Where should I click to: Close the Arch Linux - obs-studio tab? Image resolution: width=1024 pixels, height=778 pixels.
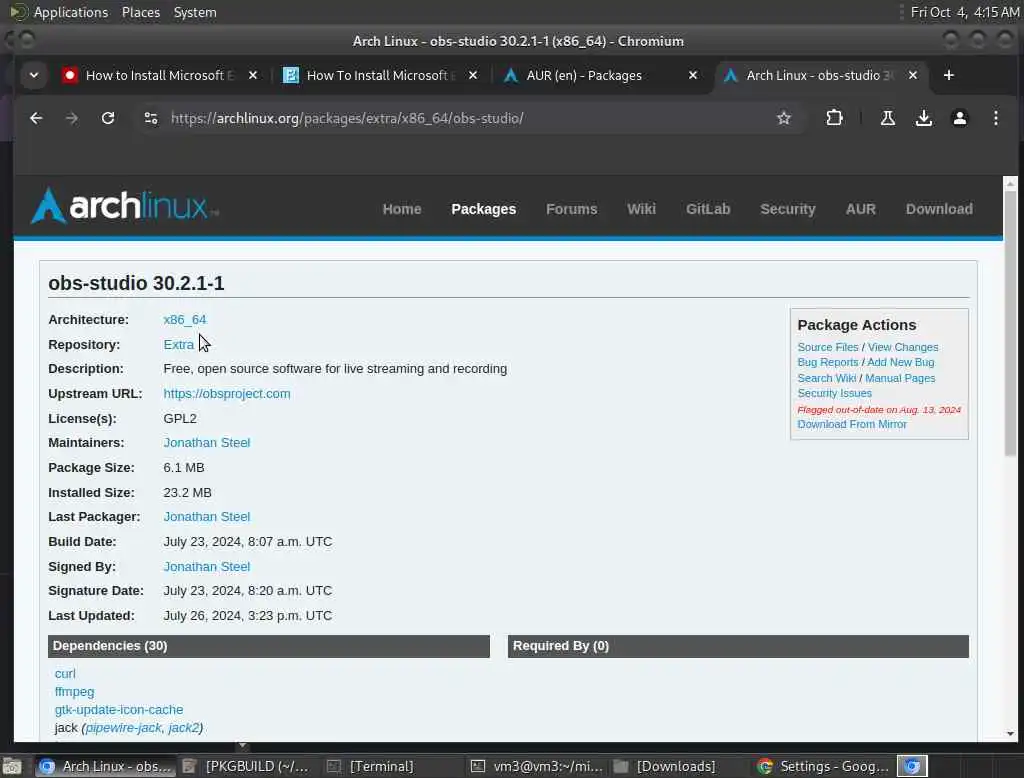(x=913, y=75)
